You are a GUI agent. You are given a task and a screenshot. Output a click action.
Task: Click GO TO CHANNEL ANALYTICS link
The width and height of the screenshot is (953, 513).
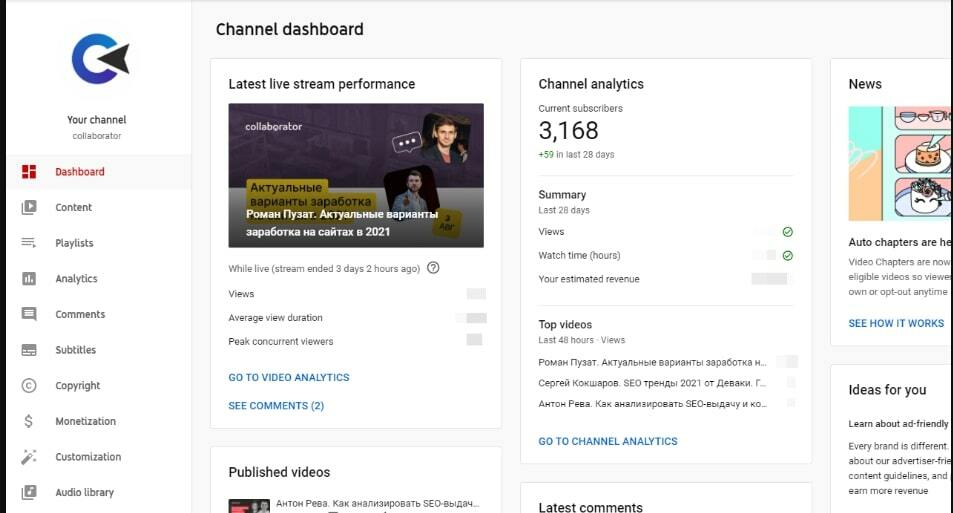tap(608, 441)
